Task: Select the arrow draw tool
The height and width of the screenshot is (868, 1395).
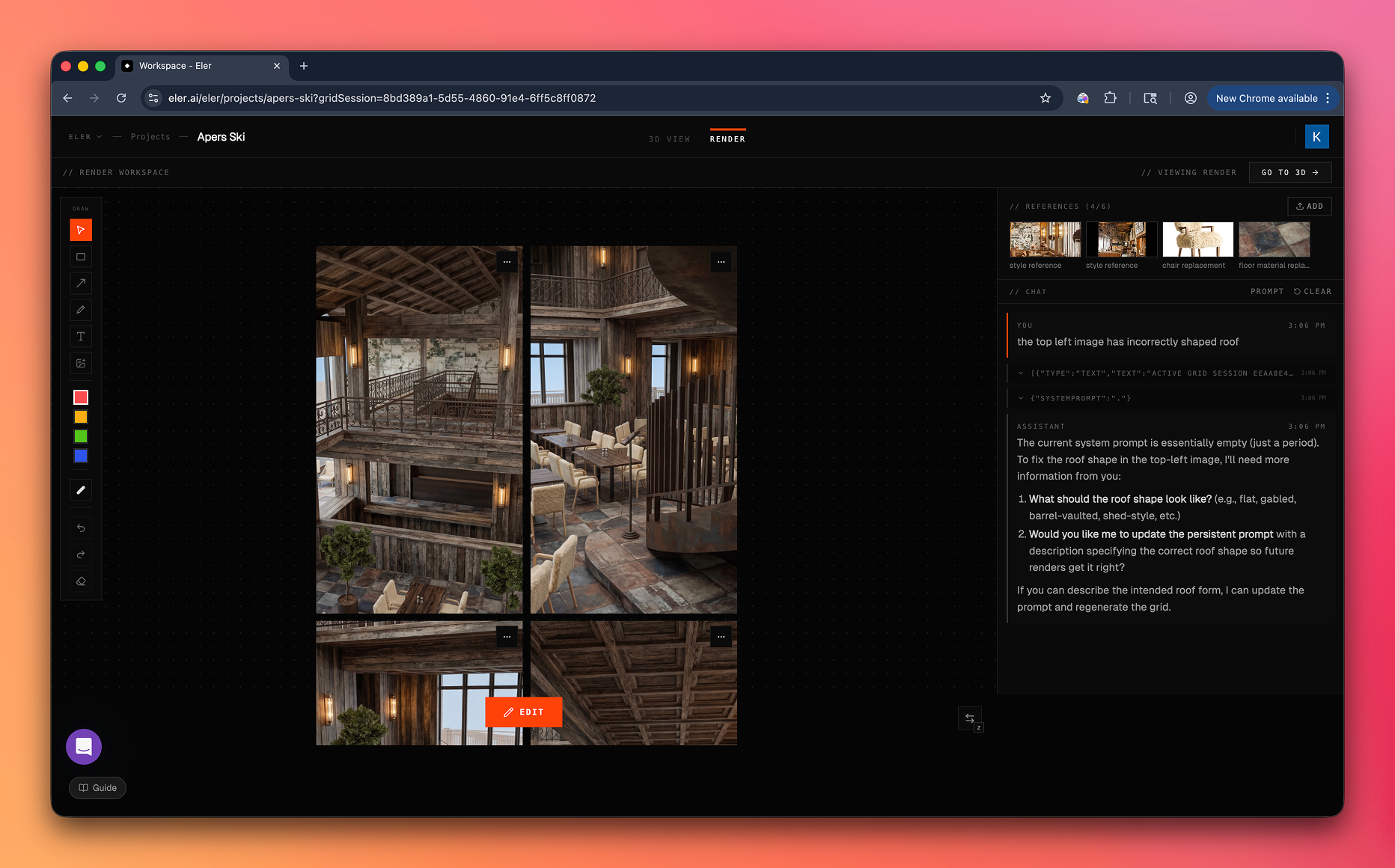Action: tap(81, 283)
